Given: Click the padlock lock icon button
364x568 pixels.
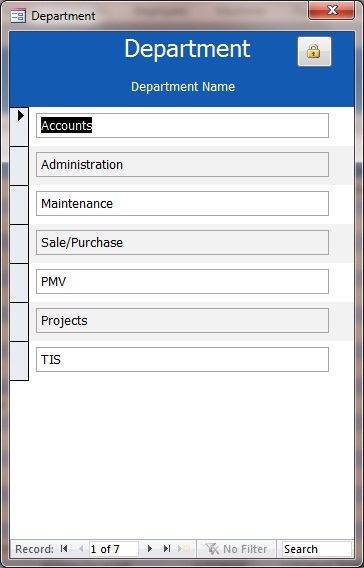Looking at the screenshot, I should 314,51.
